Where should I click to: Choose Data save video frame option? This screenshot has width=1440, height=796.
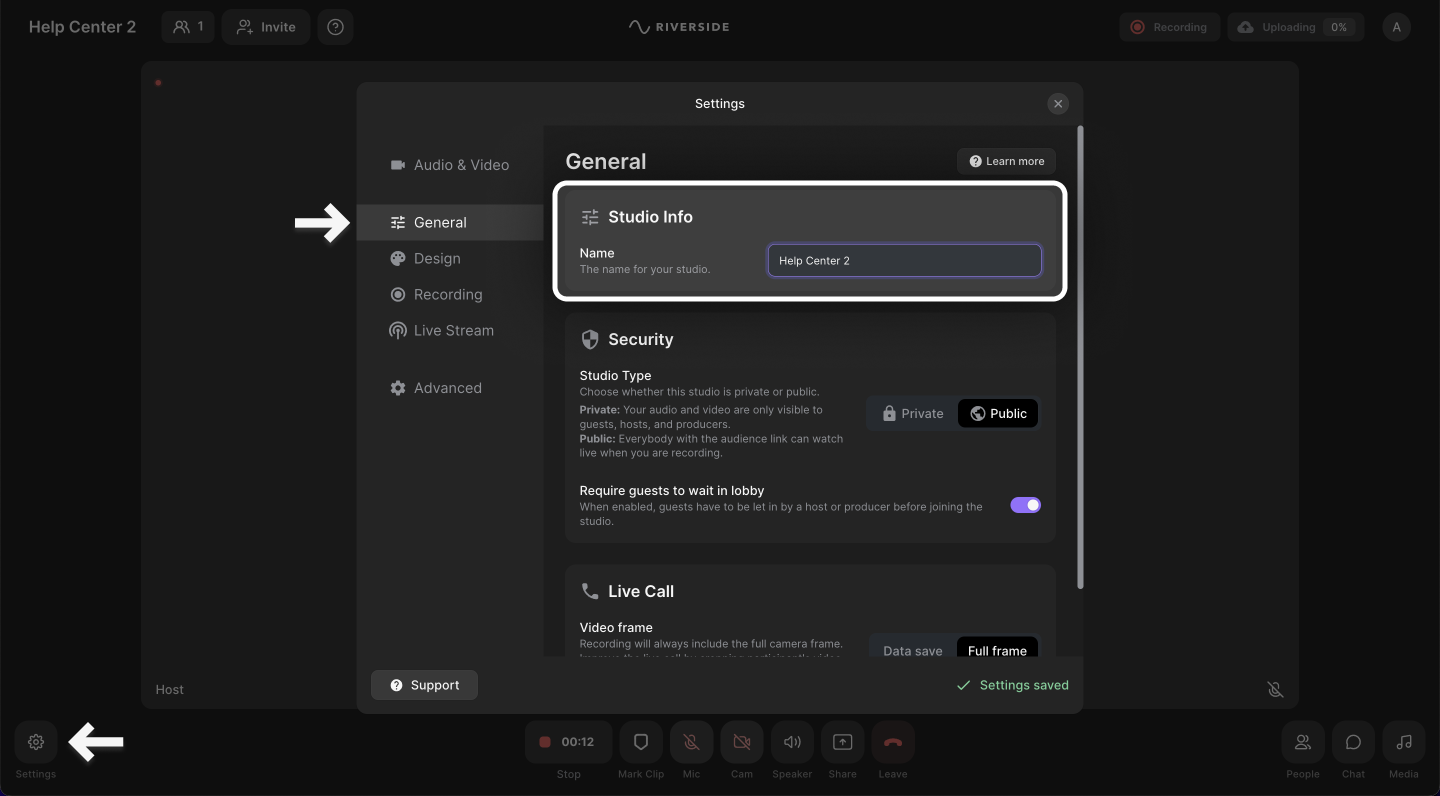click(912, 650)
